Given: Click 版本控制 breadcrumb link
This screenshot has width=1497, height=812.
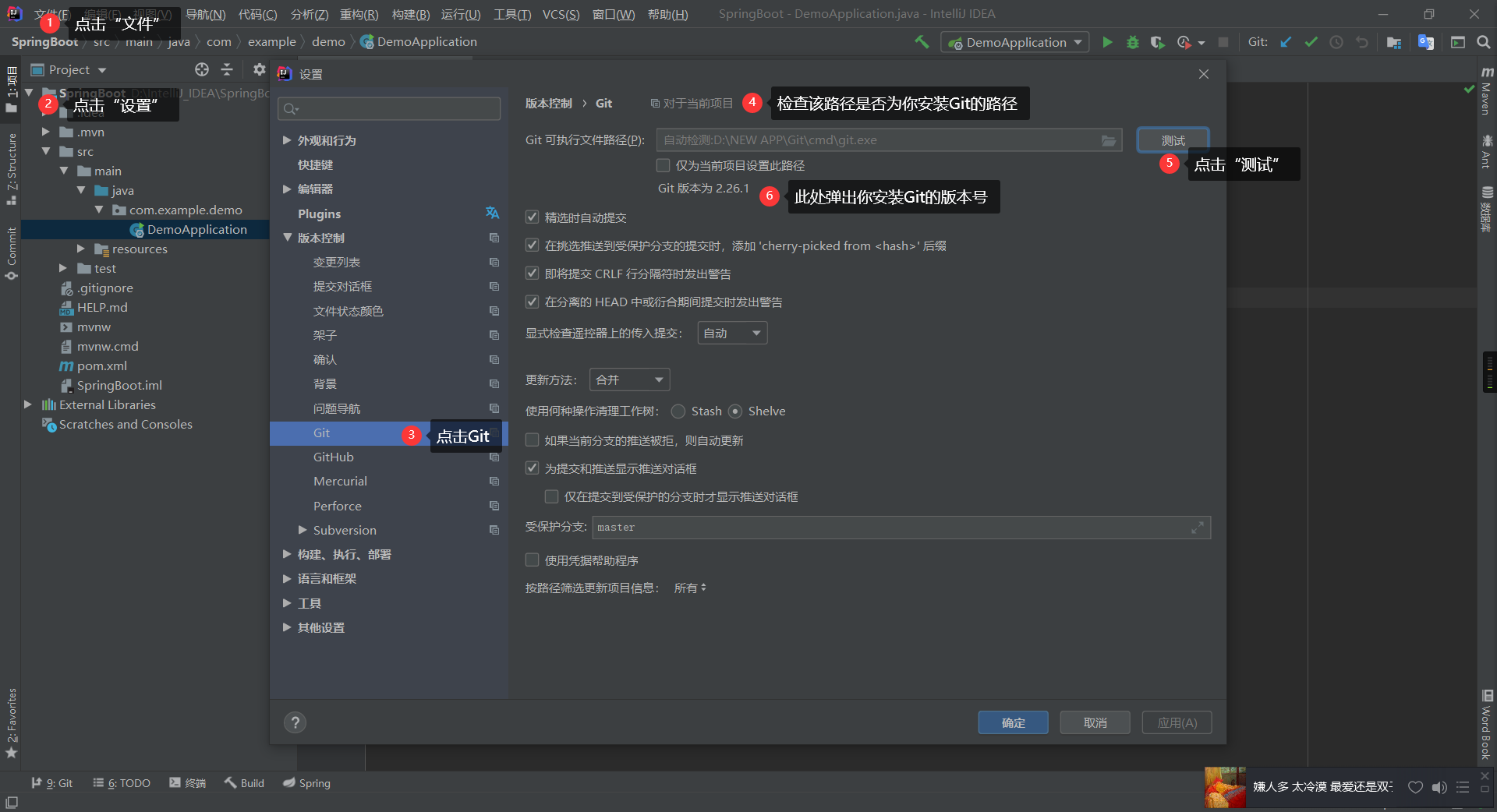Looking at the screenshot, I should coord(548,103).
